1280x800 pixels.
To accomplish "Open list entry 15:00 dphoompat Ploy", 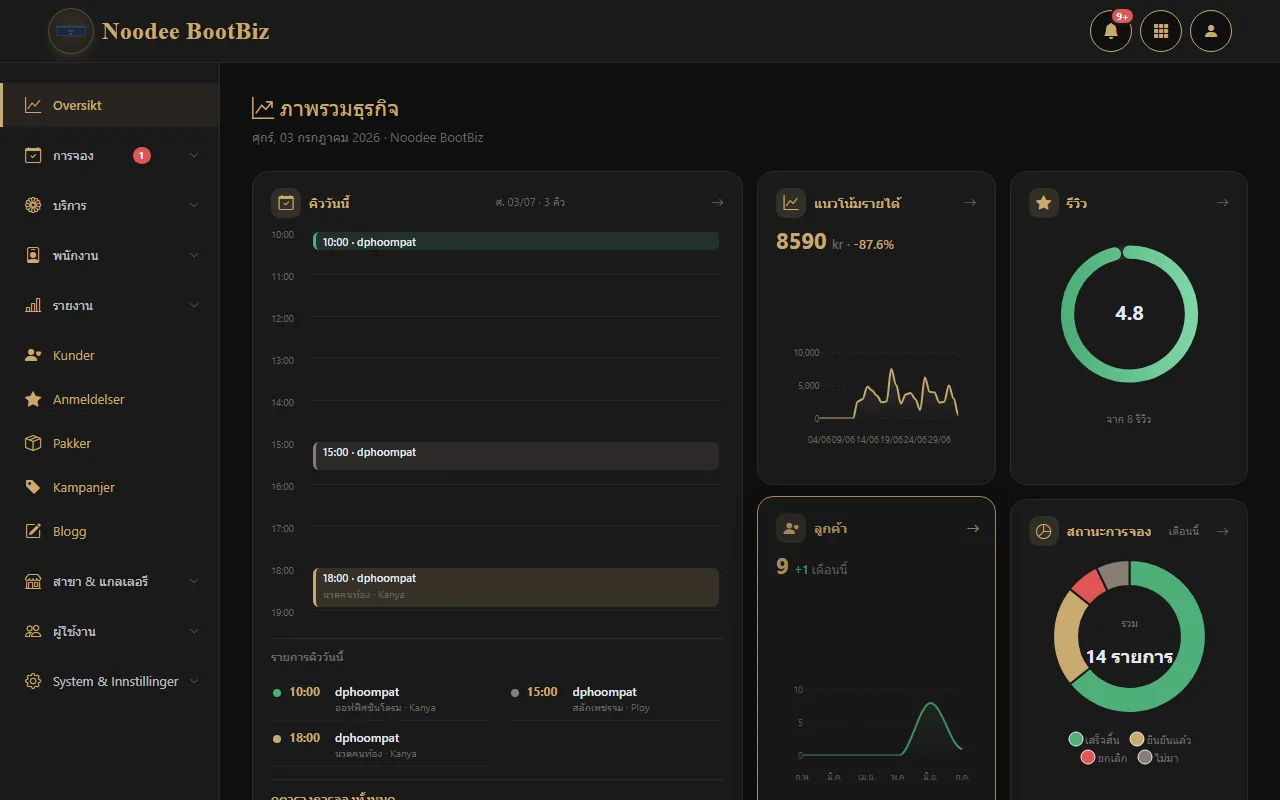I will [616, 699].
